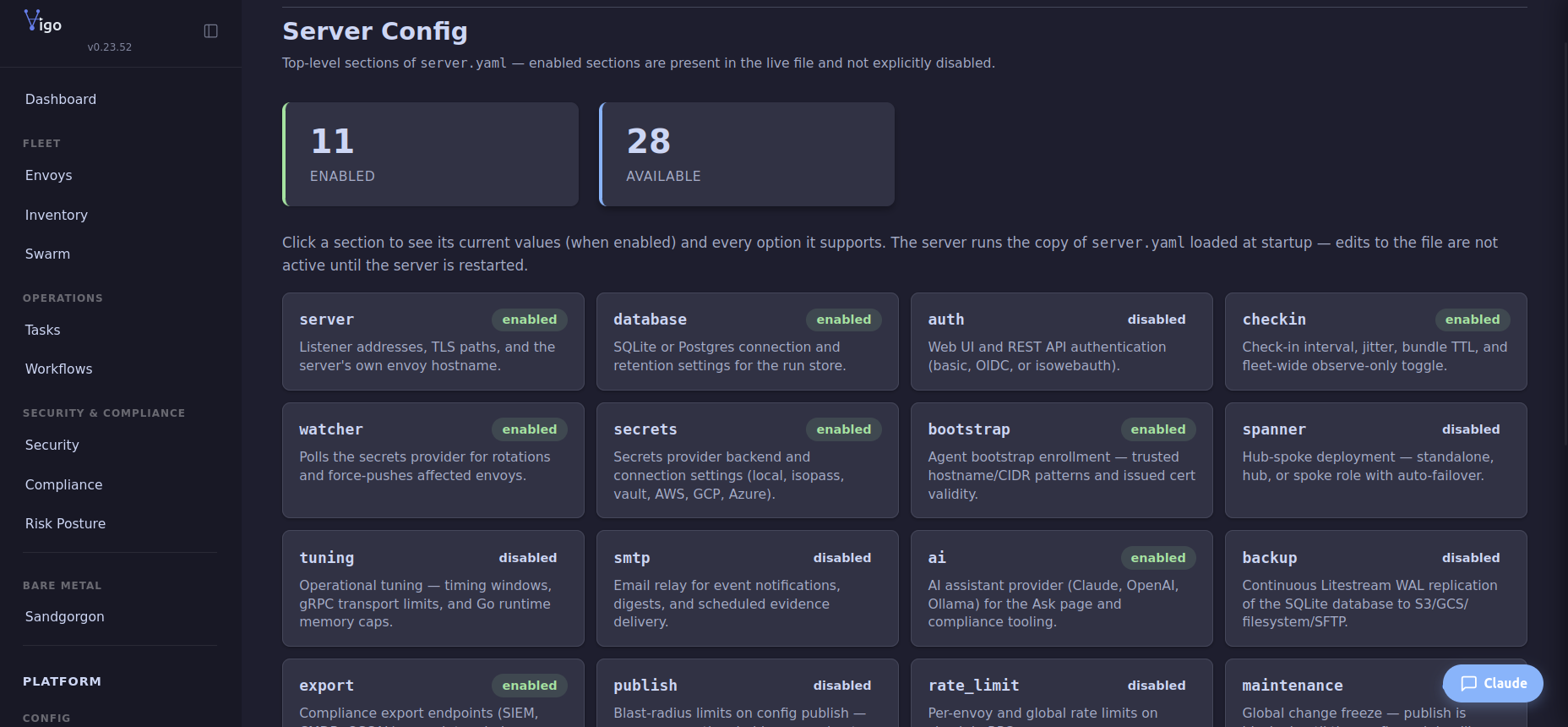Screen dimensions: 1568x727
Task: Click the disabled badge on tuning card
Action: [528, 558]
